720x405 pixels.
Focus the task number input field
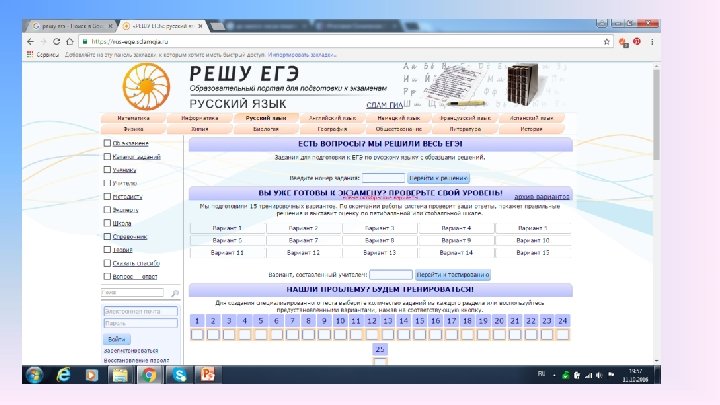click(383, 178)
